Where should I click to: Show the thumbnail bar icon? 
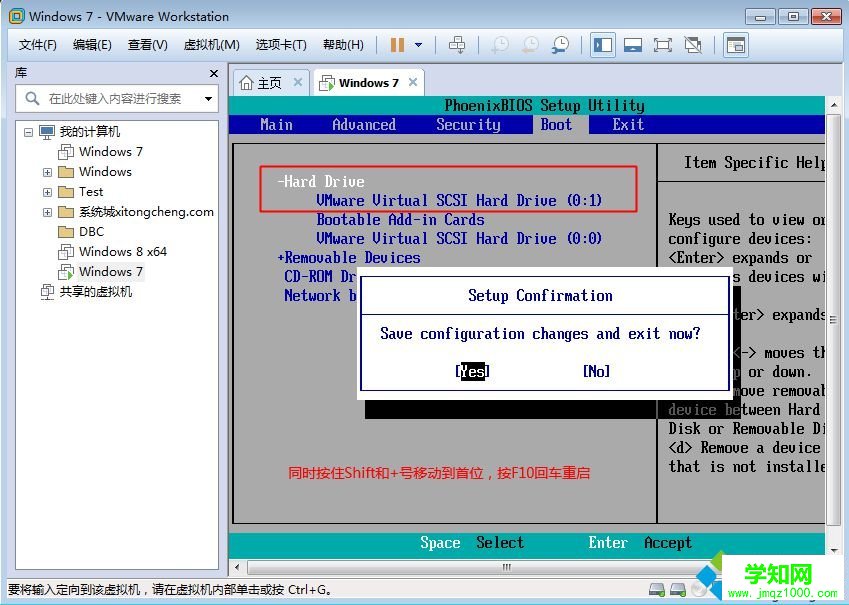coord(736,44)
